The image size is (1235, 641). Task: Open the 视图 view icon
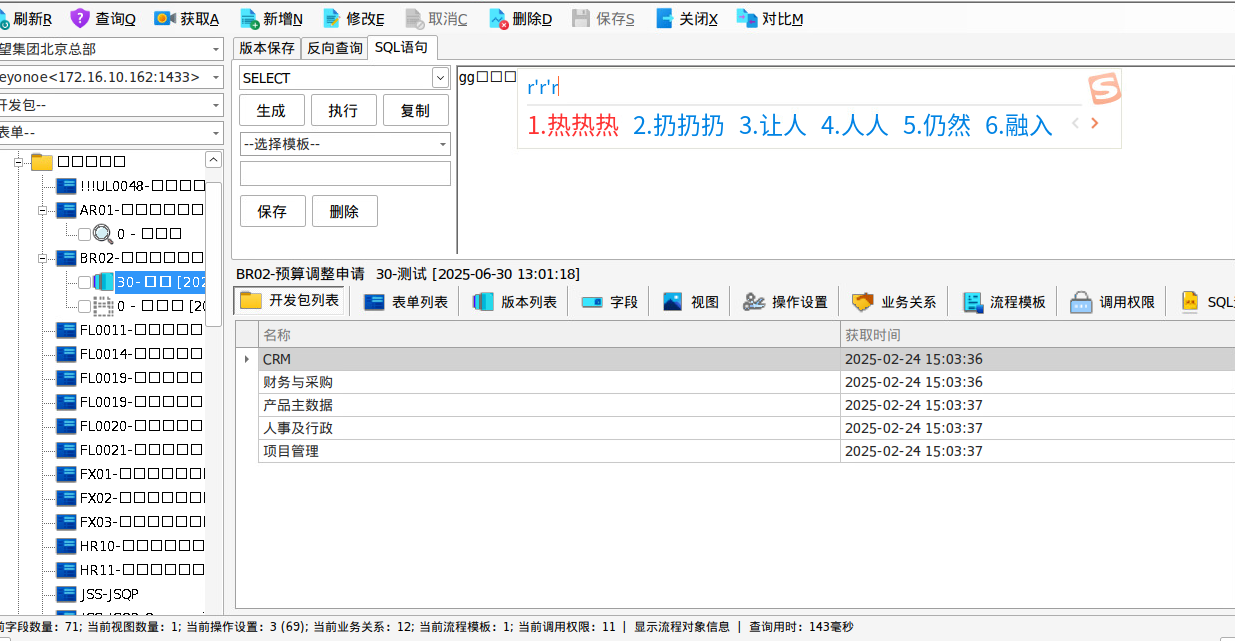[x=672, y=302]
